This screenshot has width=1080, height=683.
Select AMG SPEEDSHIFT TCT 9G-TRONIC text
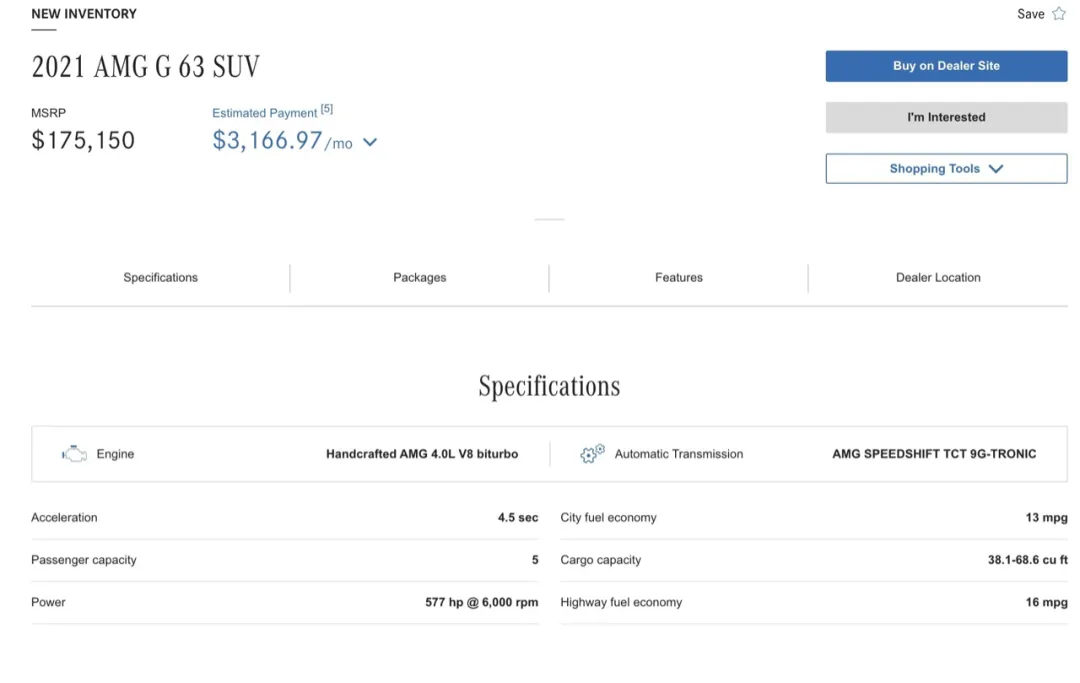point(934,454)
